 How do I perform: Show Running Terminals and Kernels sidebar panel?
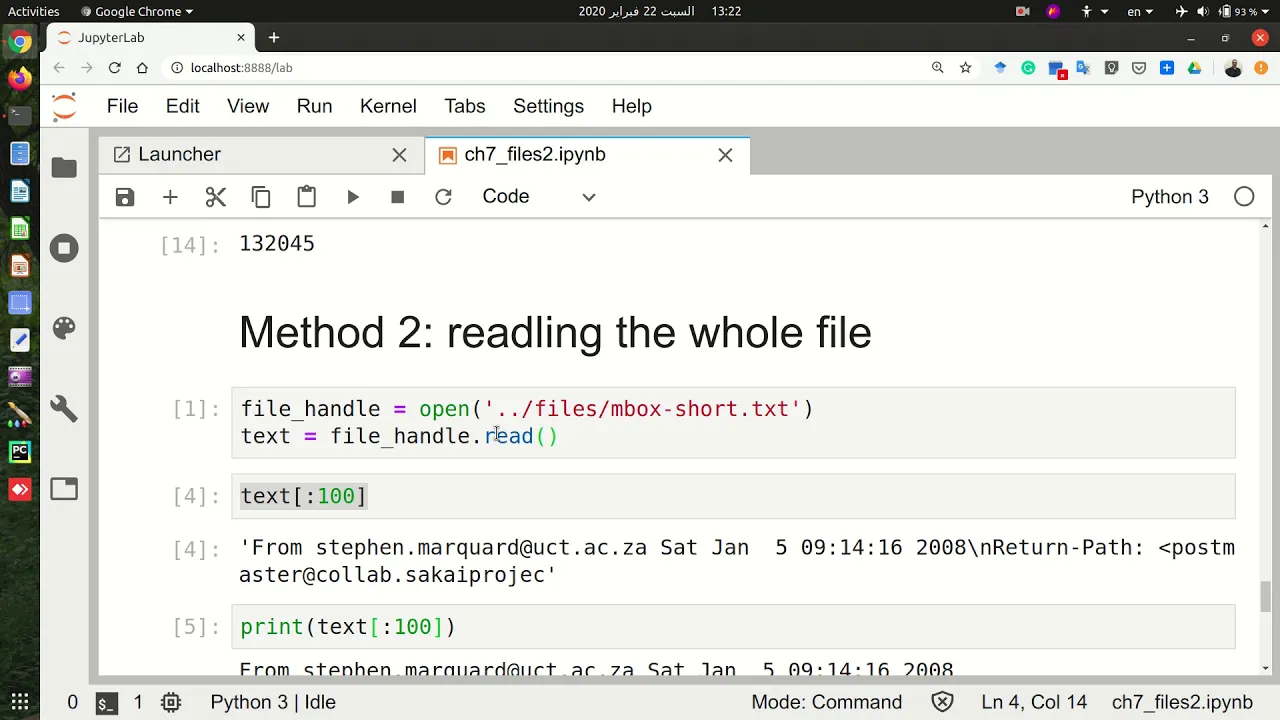point(64,248)
